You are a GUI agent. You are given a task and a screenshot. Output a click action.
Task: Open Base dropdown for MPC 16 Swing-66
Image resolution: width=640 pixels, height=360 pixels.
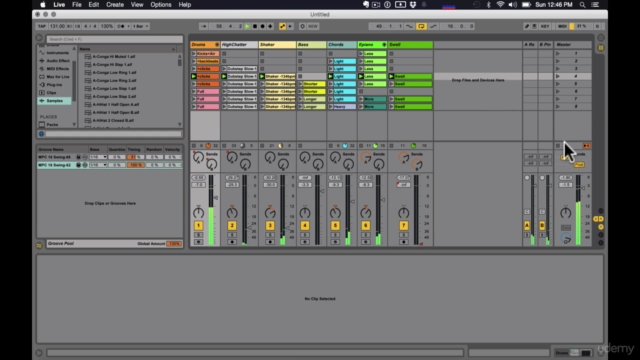[x=98, y=157]
